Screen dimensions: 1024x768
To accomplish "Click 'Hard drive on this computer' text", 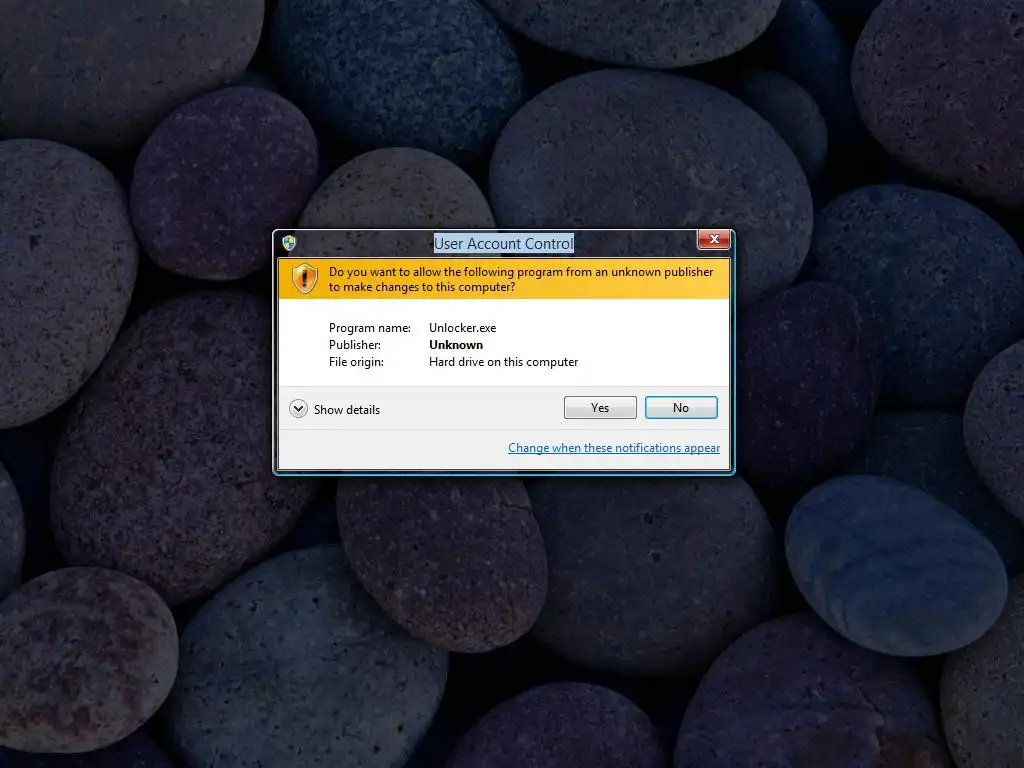I will click(504, 362).
